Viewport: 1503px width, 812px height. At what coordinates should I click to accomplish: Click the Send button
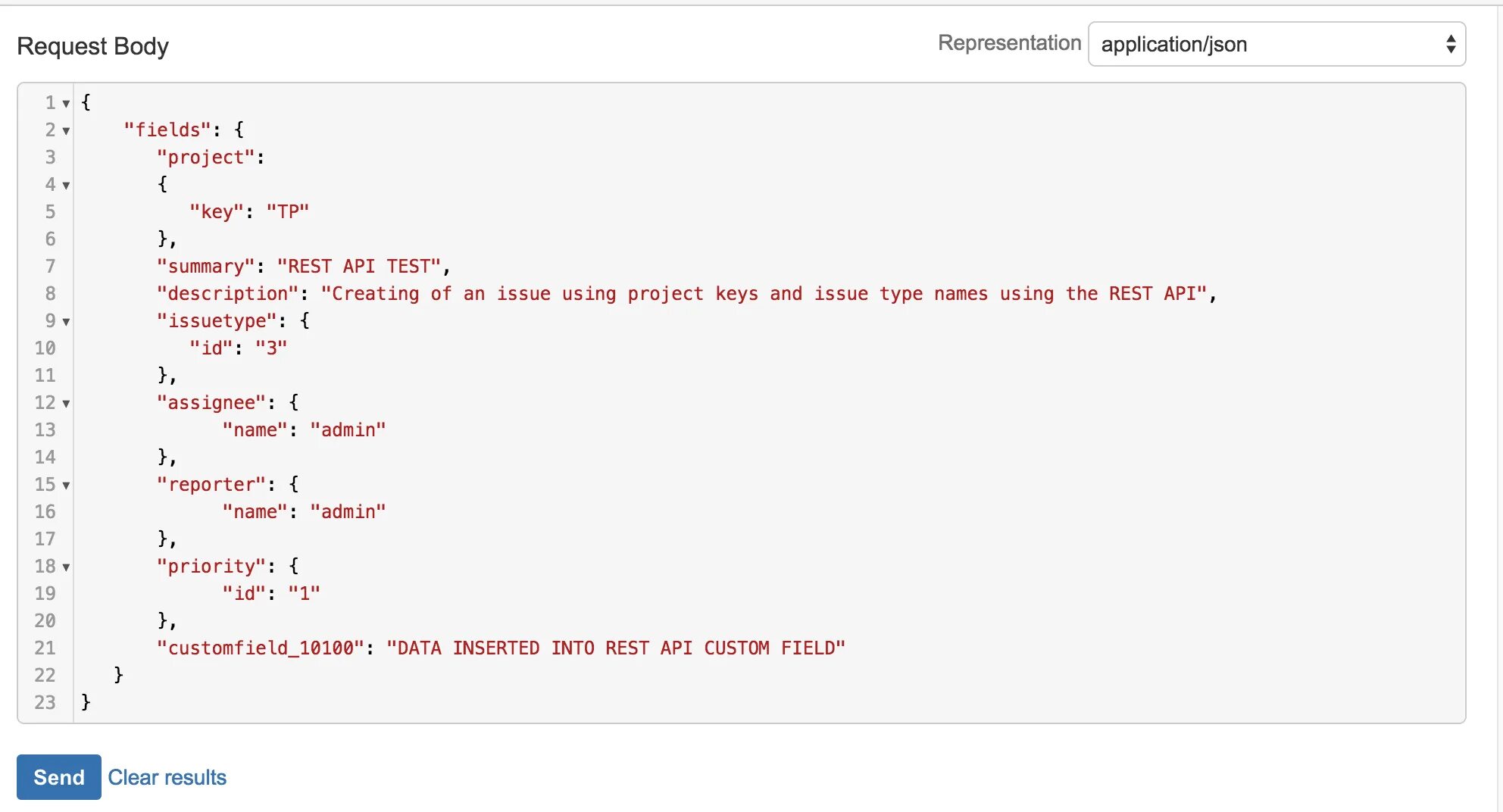point(58,777)
